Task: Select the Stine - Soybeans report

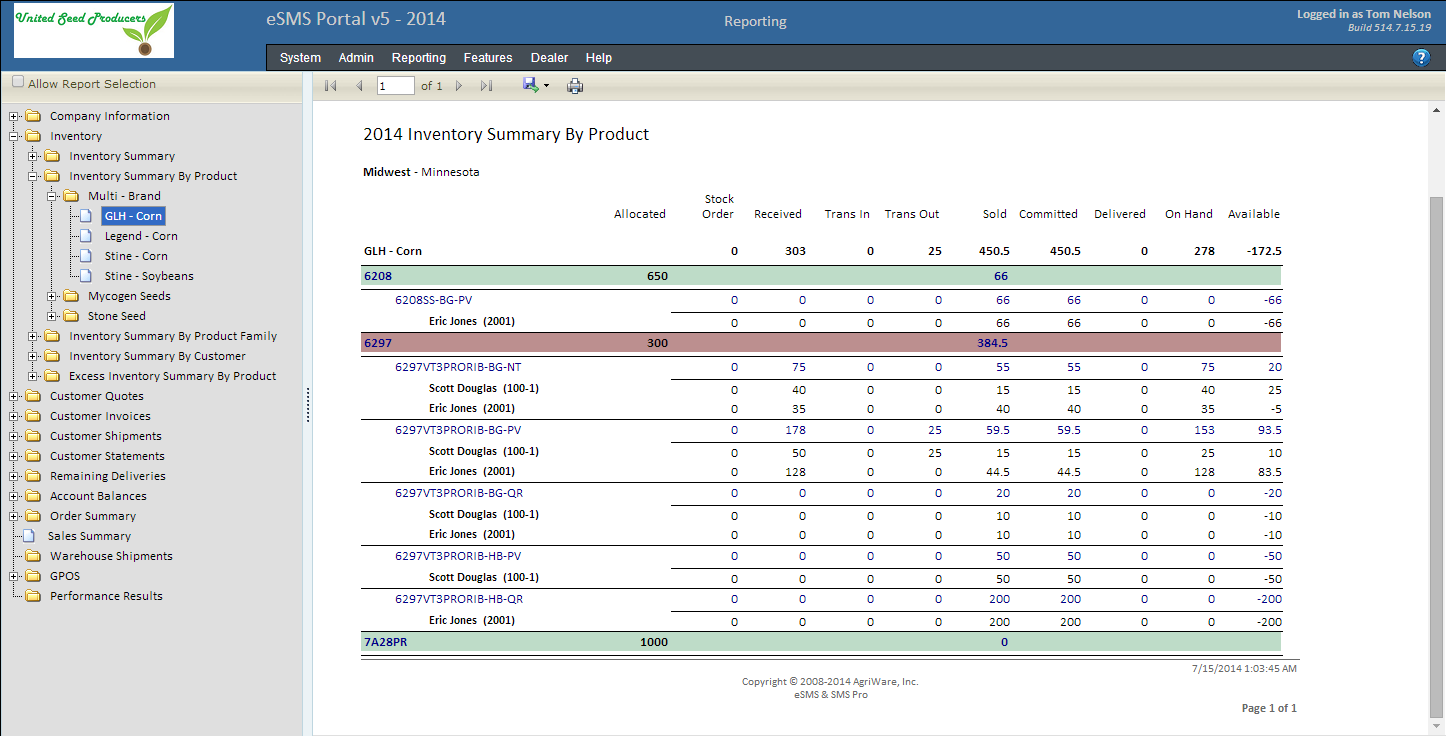Action: coord(149,276)
